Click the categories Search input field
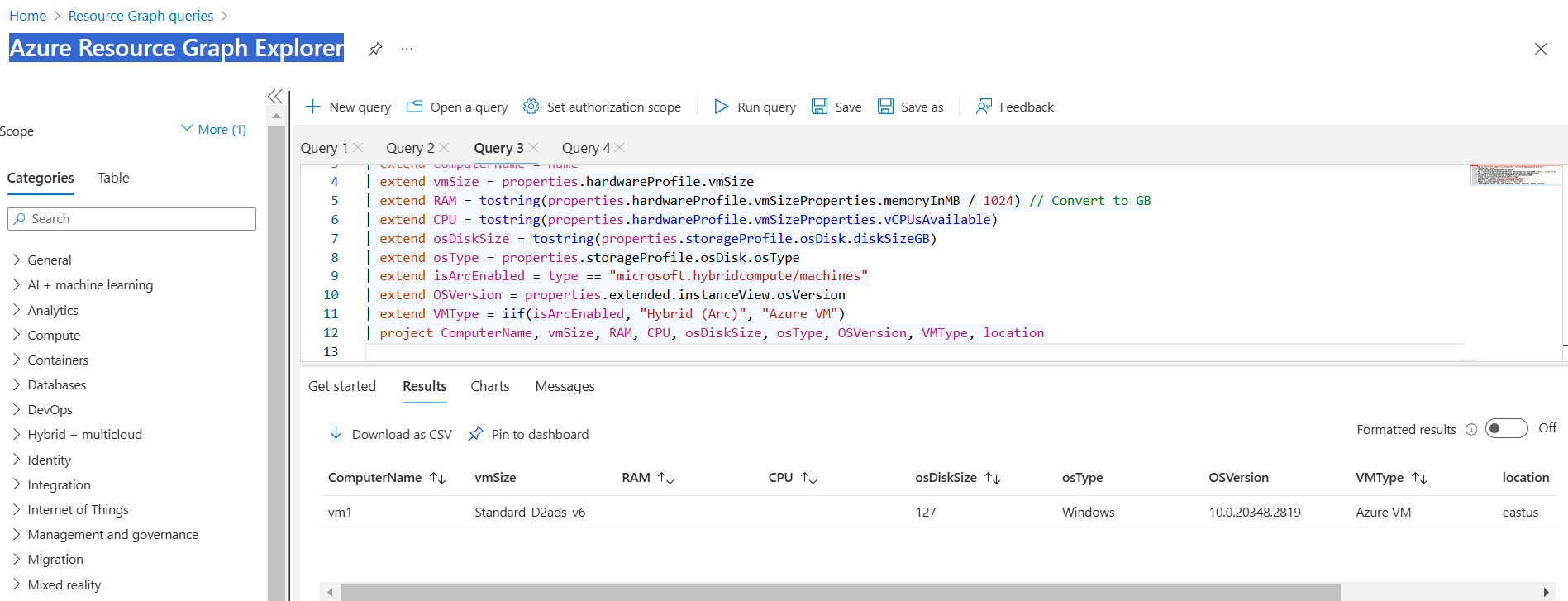 tap(131, 219)
